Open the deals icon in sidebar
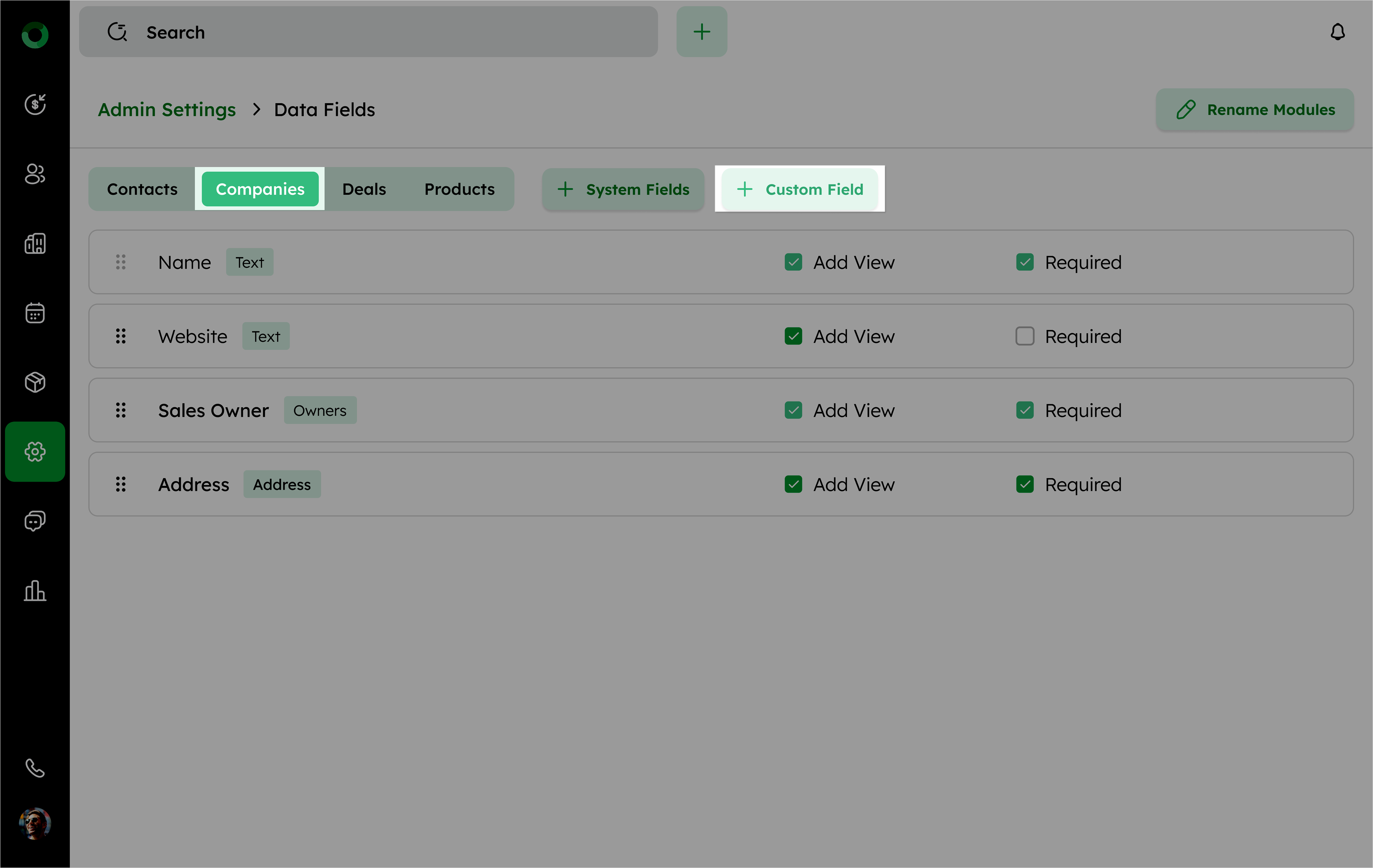The image size is (1373, 868). [35, 104]
